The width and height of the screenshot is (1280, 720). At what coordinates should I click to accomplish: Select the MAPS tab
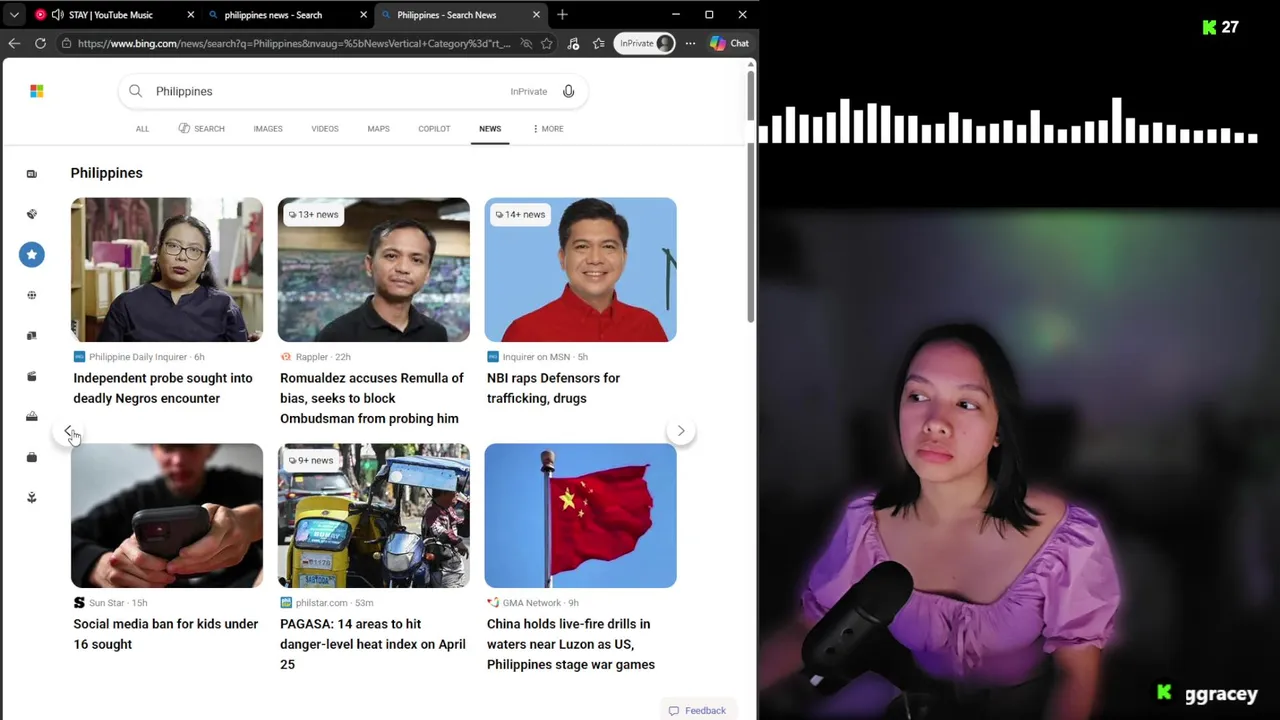click(378, 129)
